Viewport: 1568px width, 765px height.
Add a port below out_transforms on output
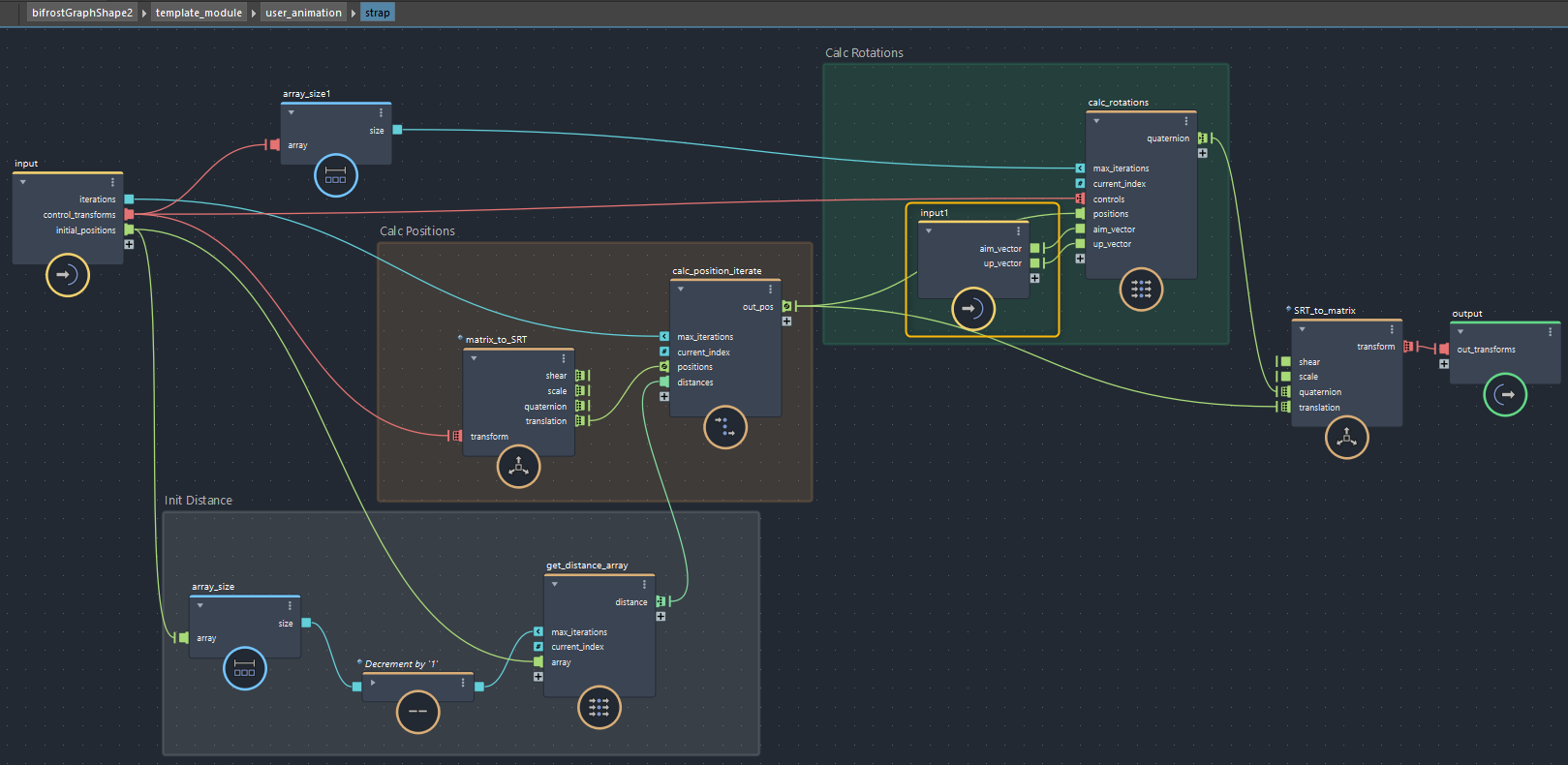1444,364
